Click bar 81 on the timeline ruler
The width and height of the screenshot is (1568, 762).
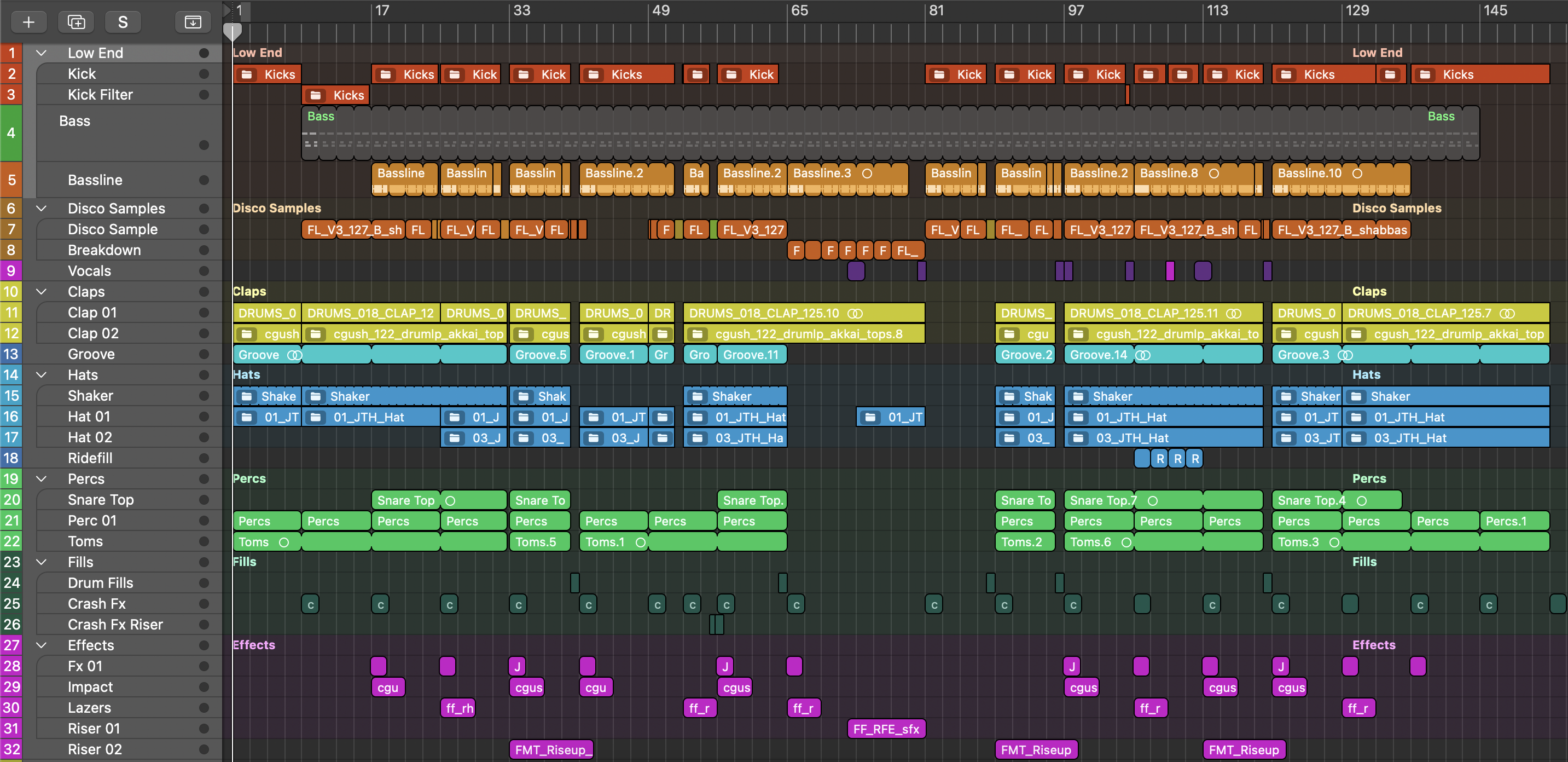(936, 10)
